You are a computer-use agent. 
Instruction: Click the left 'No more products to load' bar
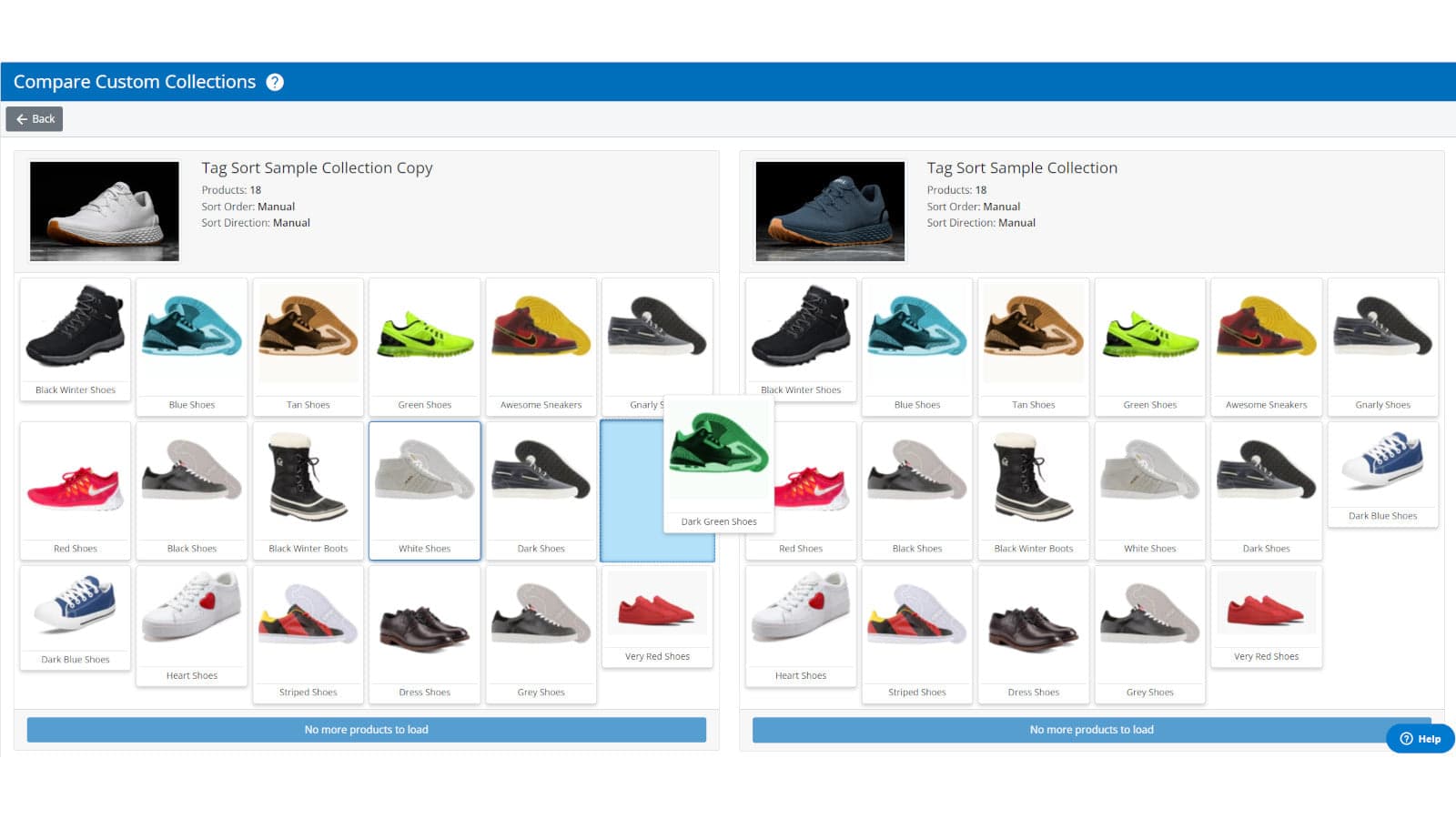366,729
